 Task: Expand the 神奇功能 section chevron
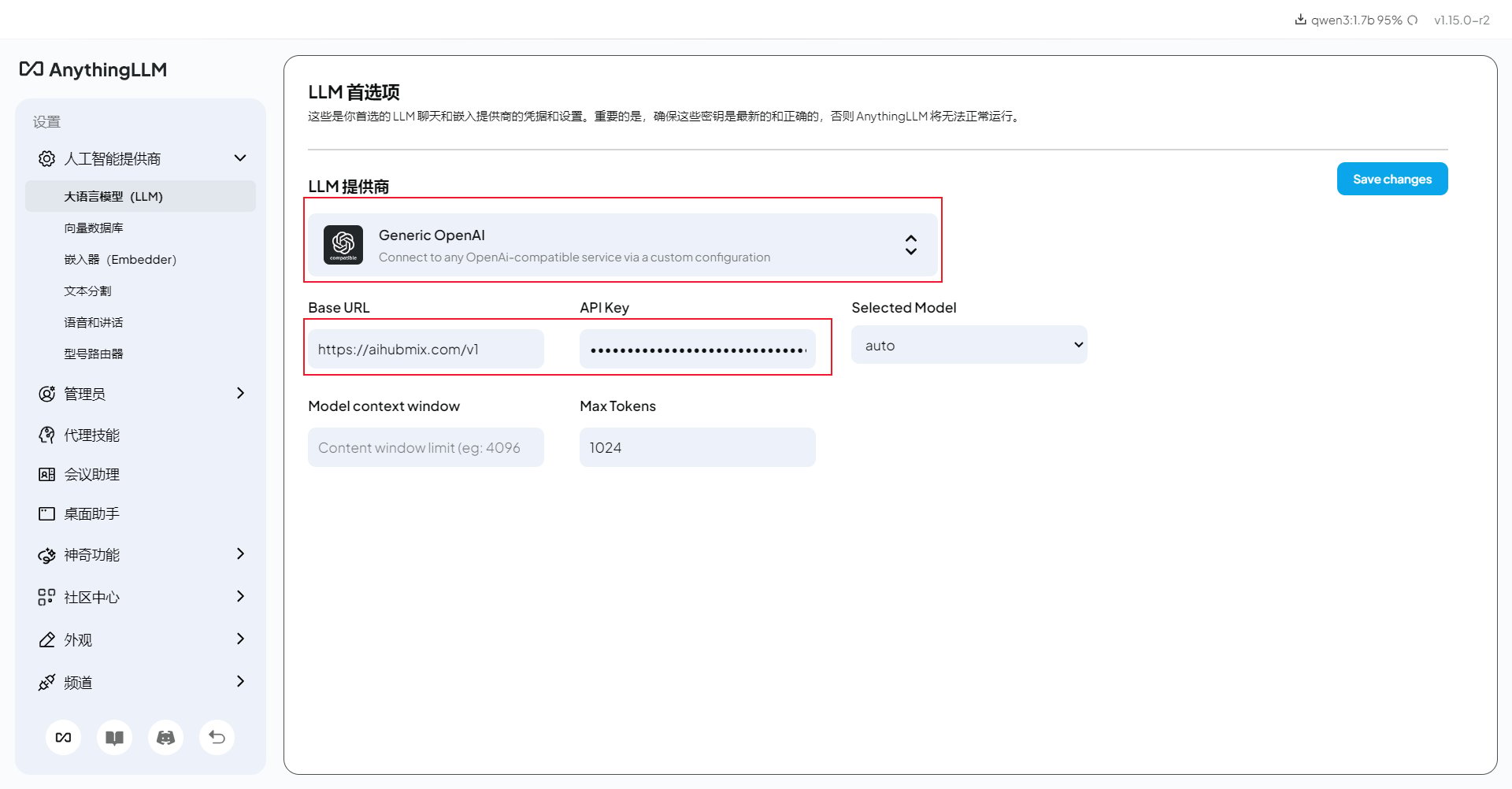click(x=240, y=554)
